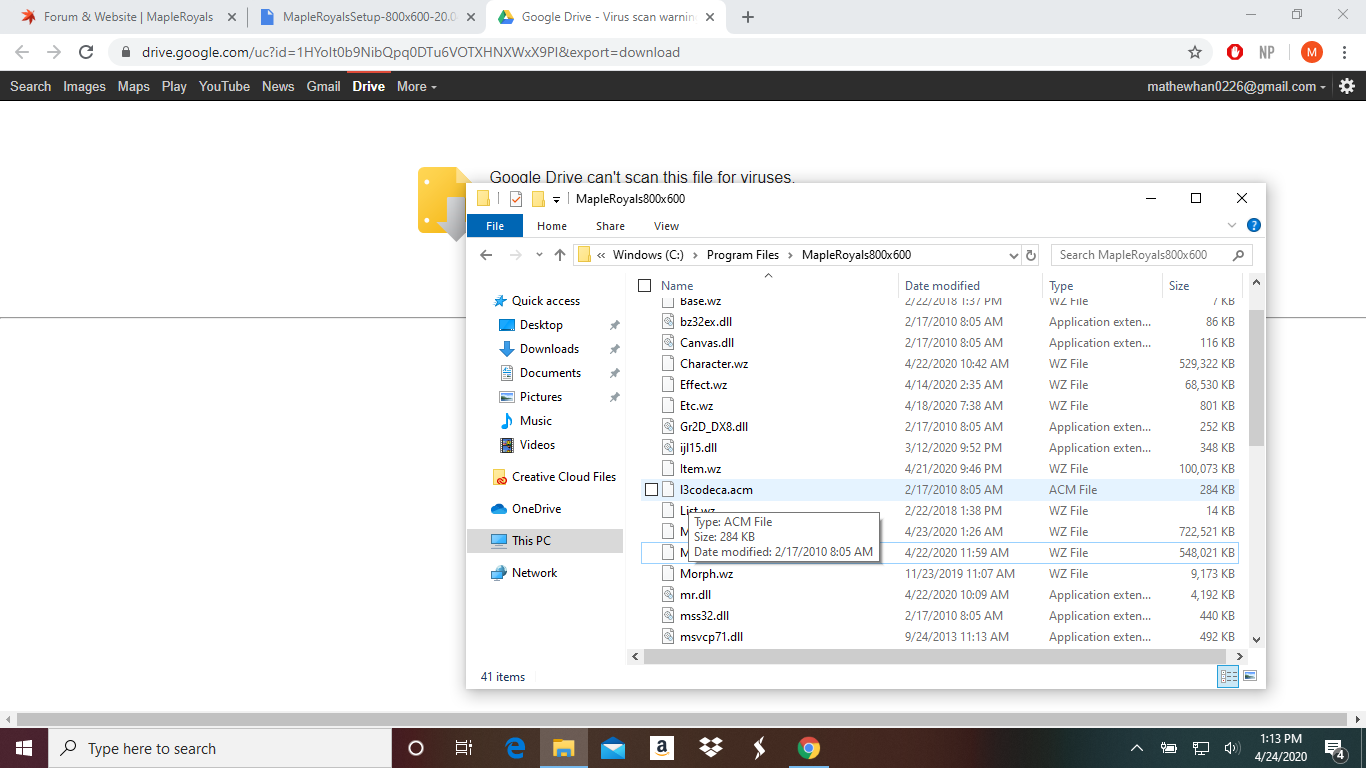The height and width of the screenshot is (768, 1366).
Task: Open the View ribbon tab
Action: coord(666,226)
